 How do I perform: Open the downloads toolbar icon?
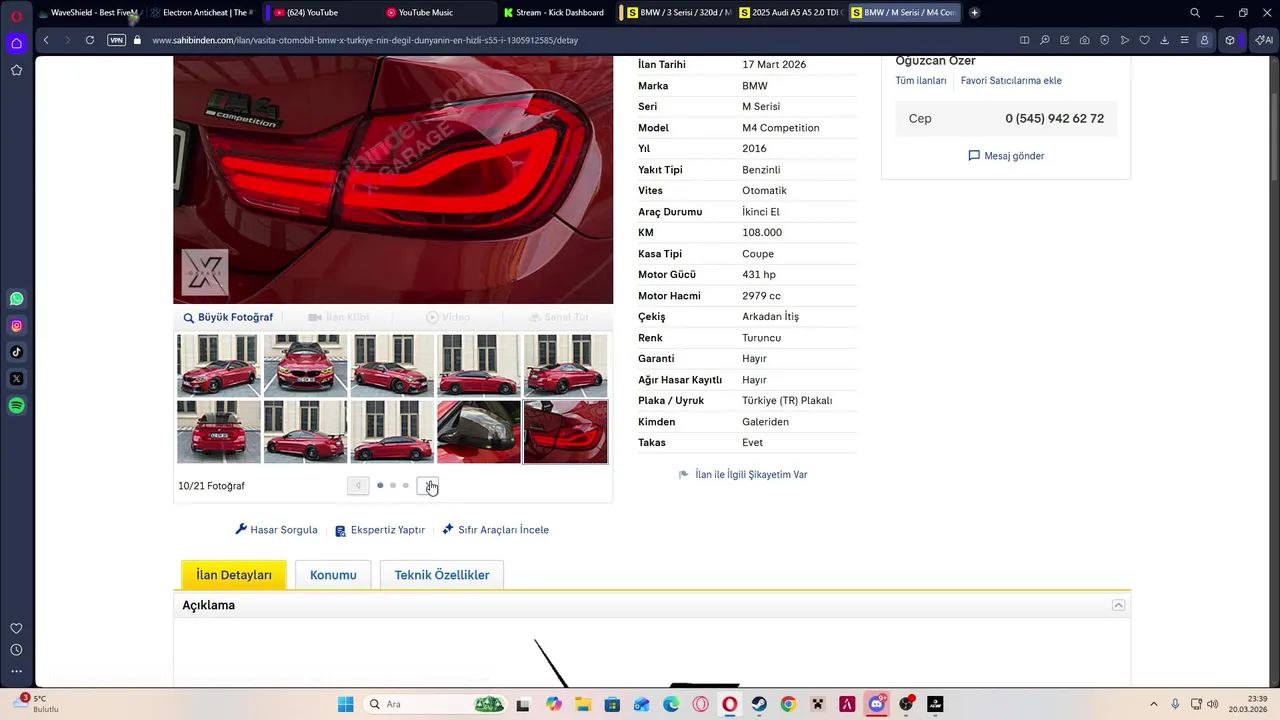point(1164,40)
